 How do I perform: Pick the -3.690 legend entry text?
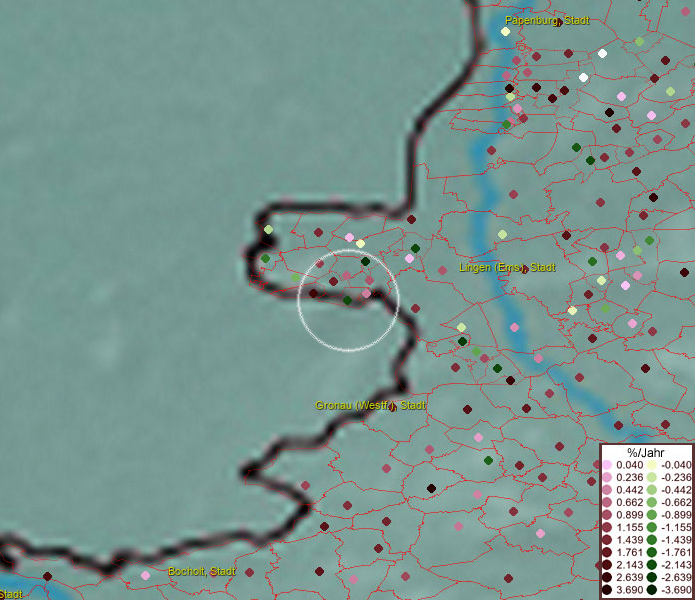[676, 590]
